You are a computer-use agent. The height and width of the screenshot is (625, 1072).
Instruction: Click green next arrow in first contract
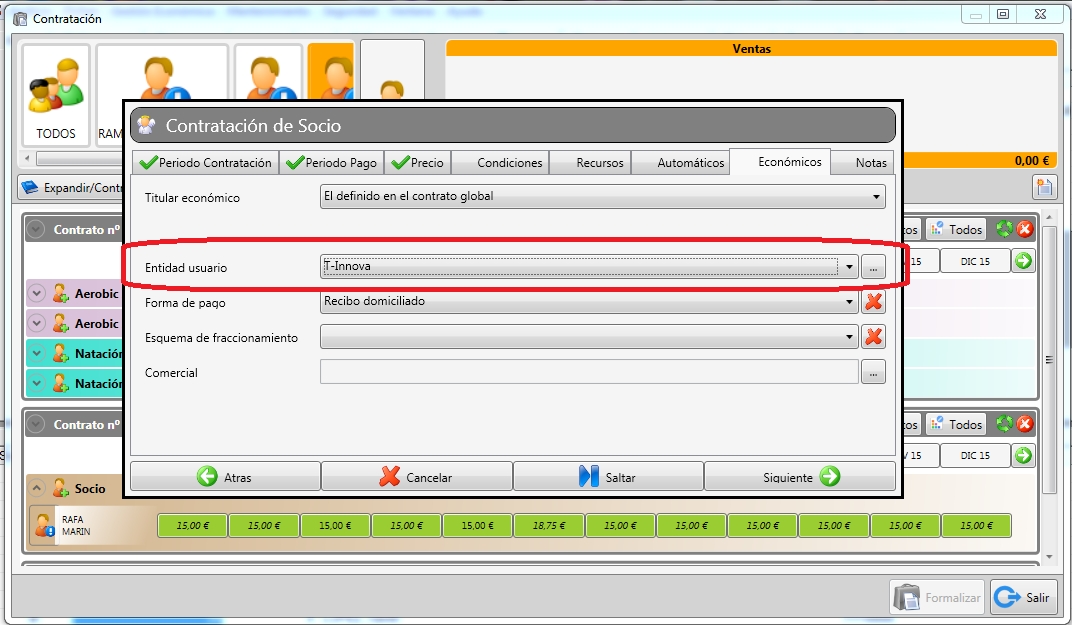click(1023, 261)
